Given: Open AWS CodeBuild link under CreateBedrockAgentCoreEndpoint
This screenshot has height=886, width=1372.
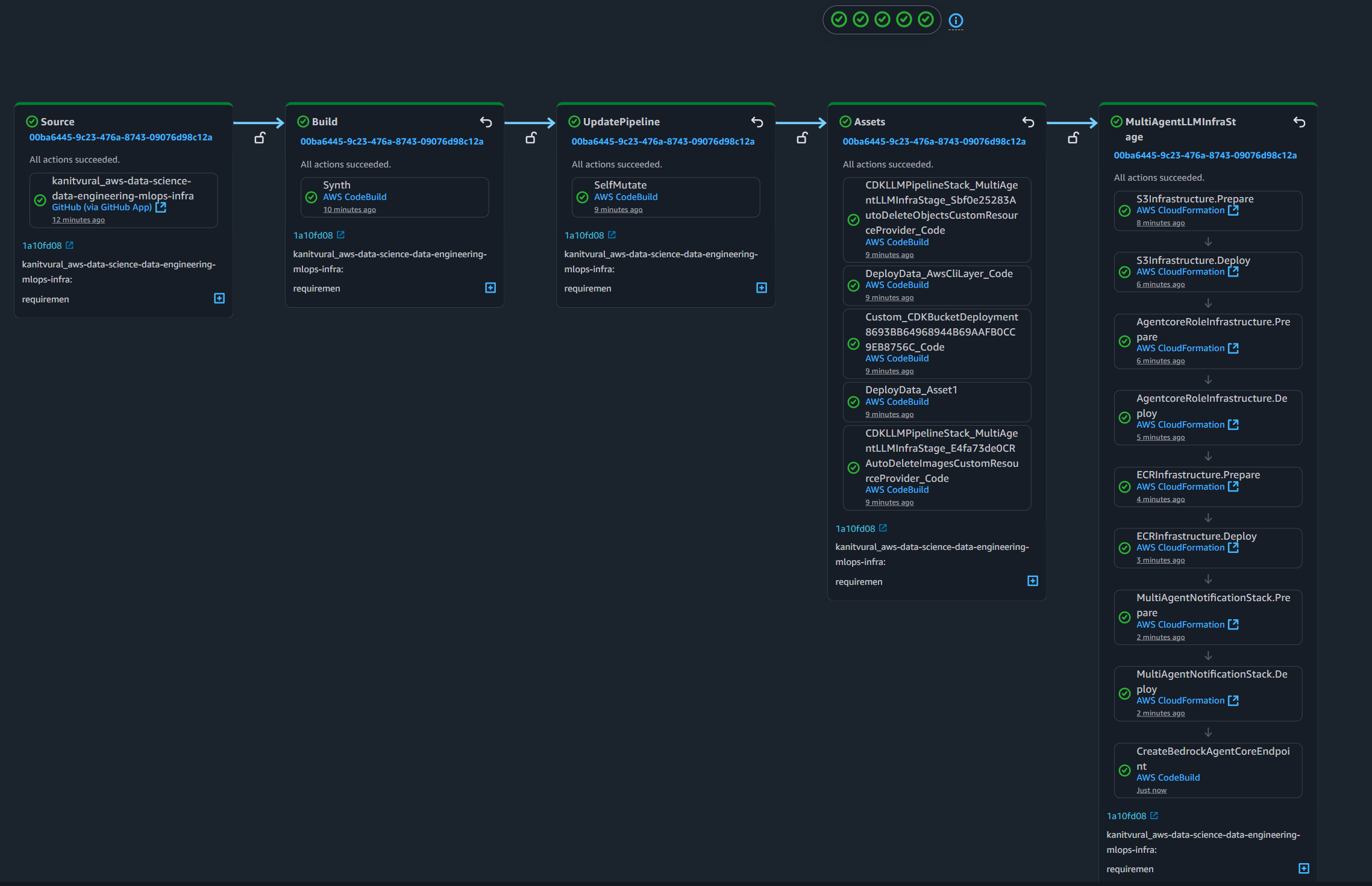Looking at the screenshot, I should [x=1168, y=778].
